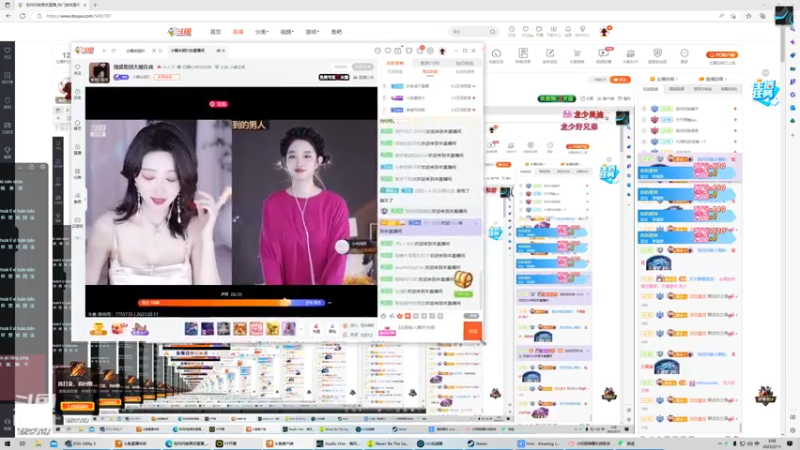Click the dark badge button above the video
Image resolution: width=800 pixels, height=450 pixels.
point(334,77)
